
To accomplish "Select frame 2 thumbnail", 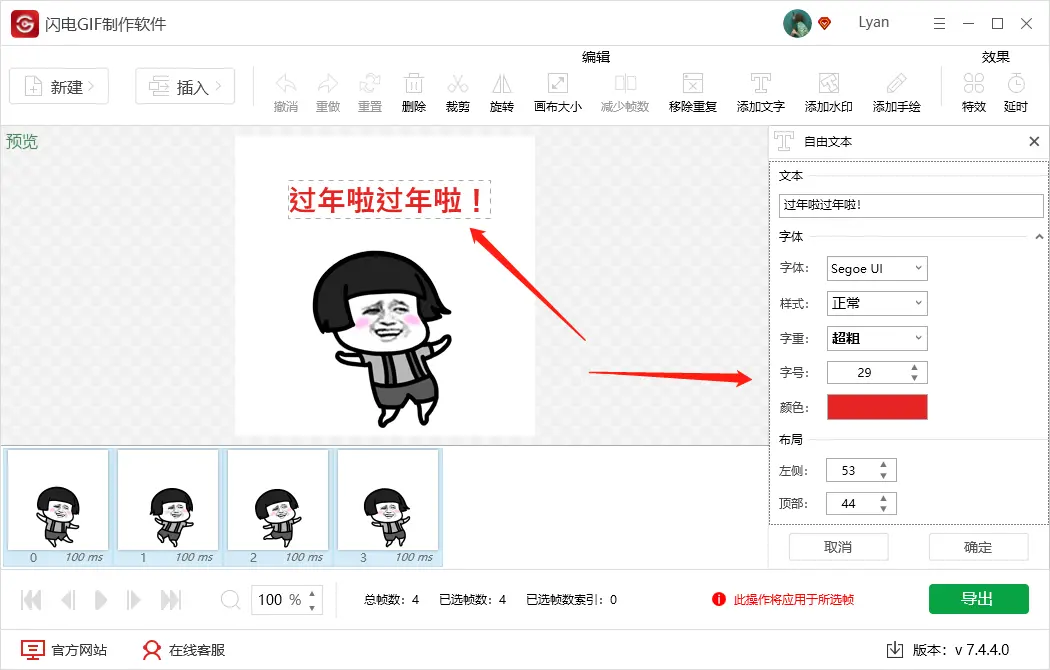I will coord(278,507).
